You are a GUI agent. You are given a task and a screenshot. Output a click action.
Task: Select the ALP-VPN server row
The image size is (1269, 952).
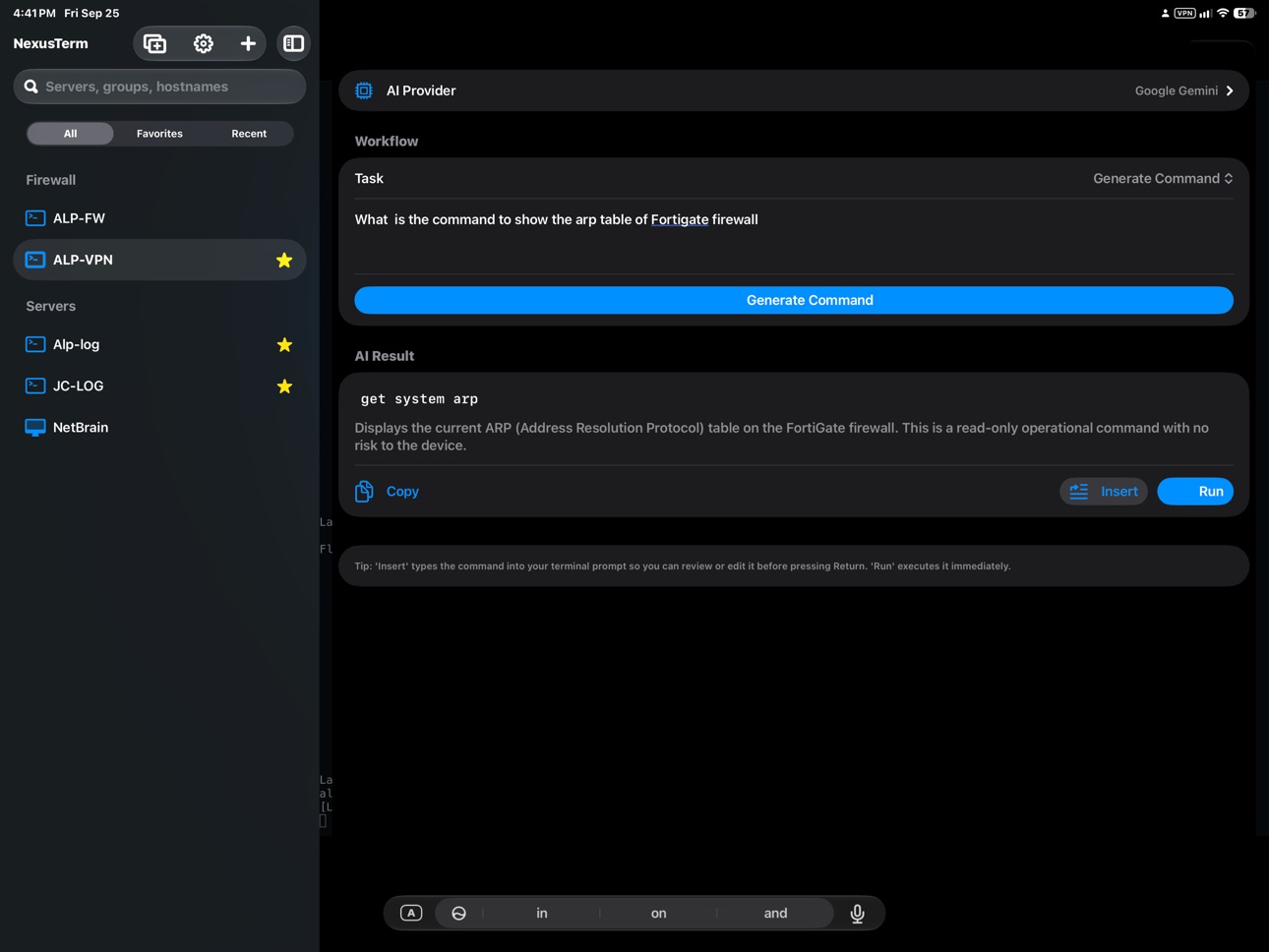click(159, 261)
